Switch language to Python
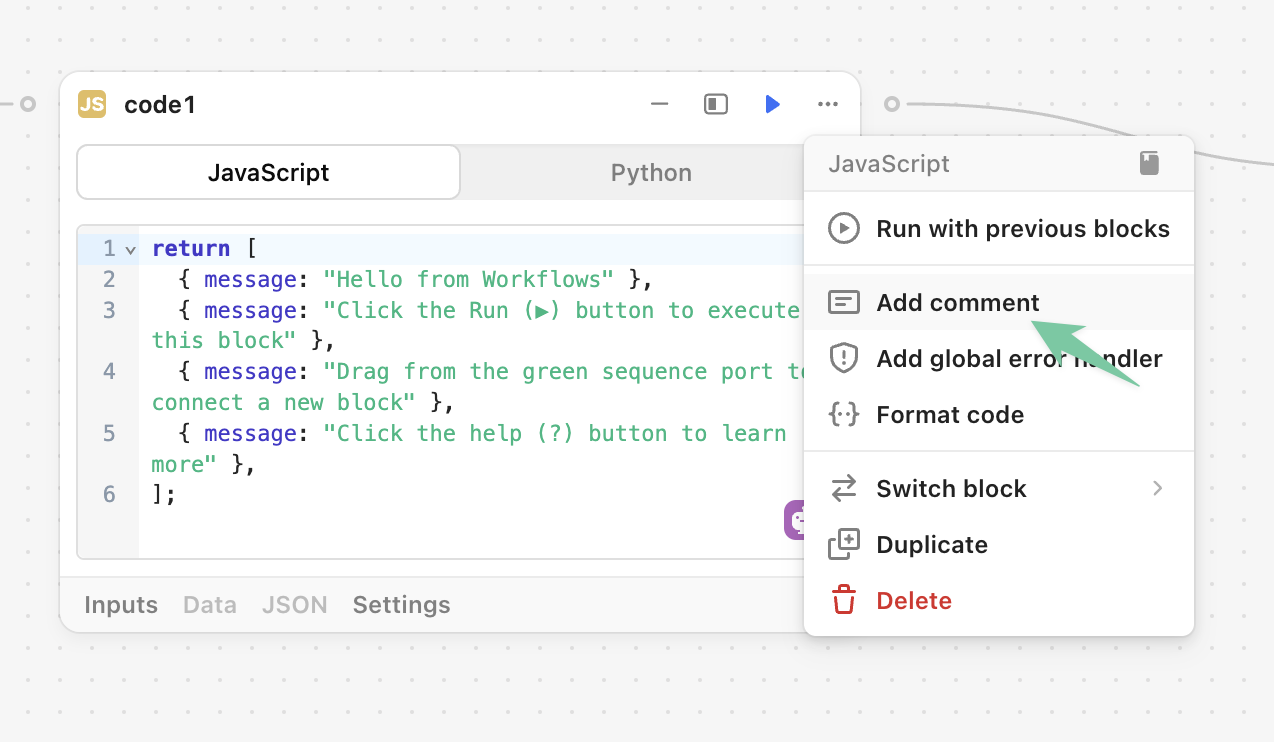 pyautogui.click(x=650, y=173)
